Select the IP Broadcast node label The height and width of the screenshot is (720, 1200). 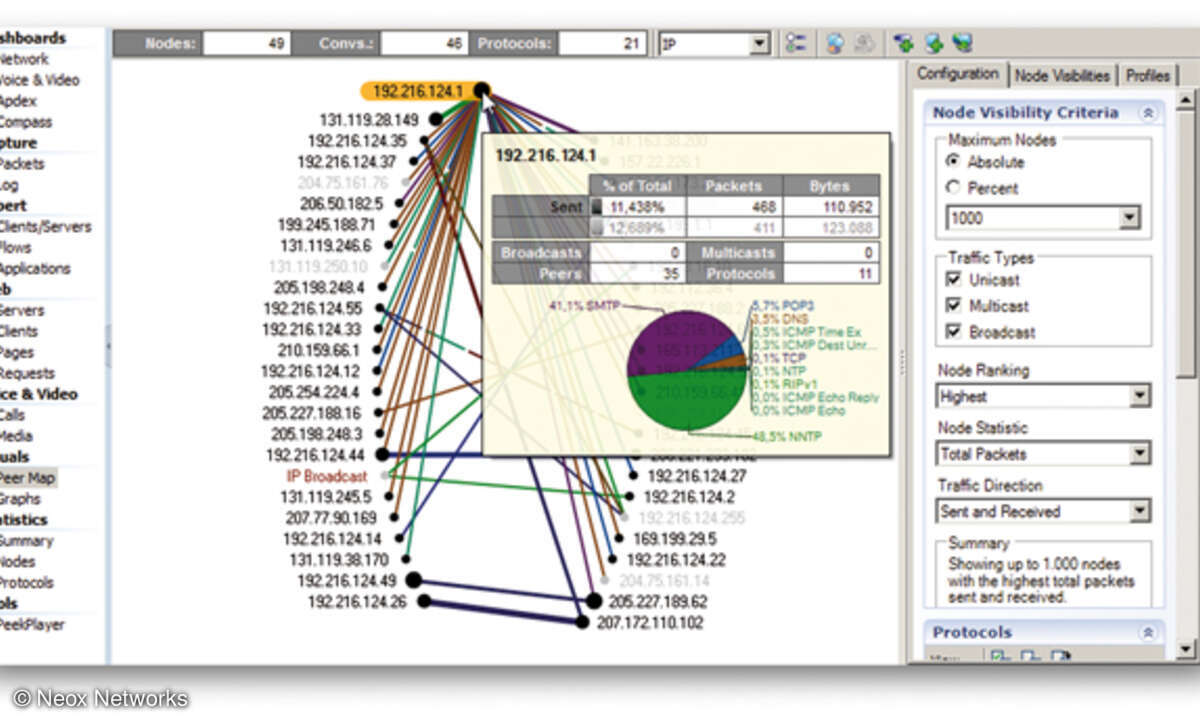[327, 476]
